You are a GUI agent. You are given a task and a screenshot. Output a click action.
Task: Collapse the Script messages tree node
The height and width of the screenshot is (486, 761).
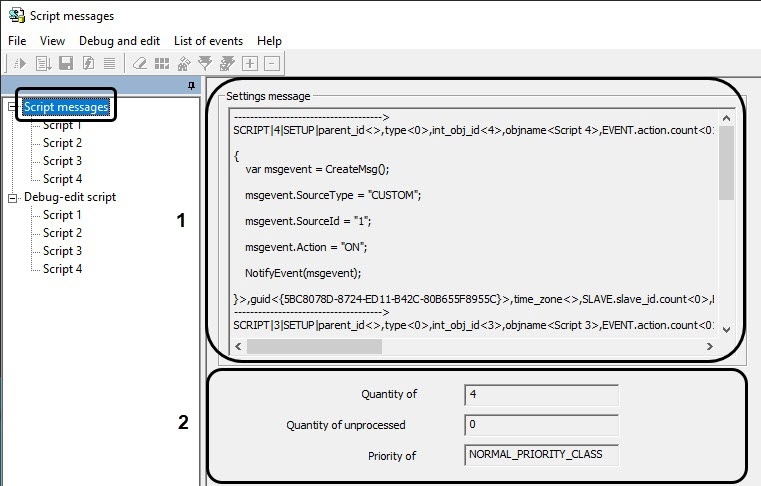[x=13, y=107]
